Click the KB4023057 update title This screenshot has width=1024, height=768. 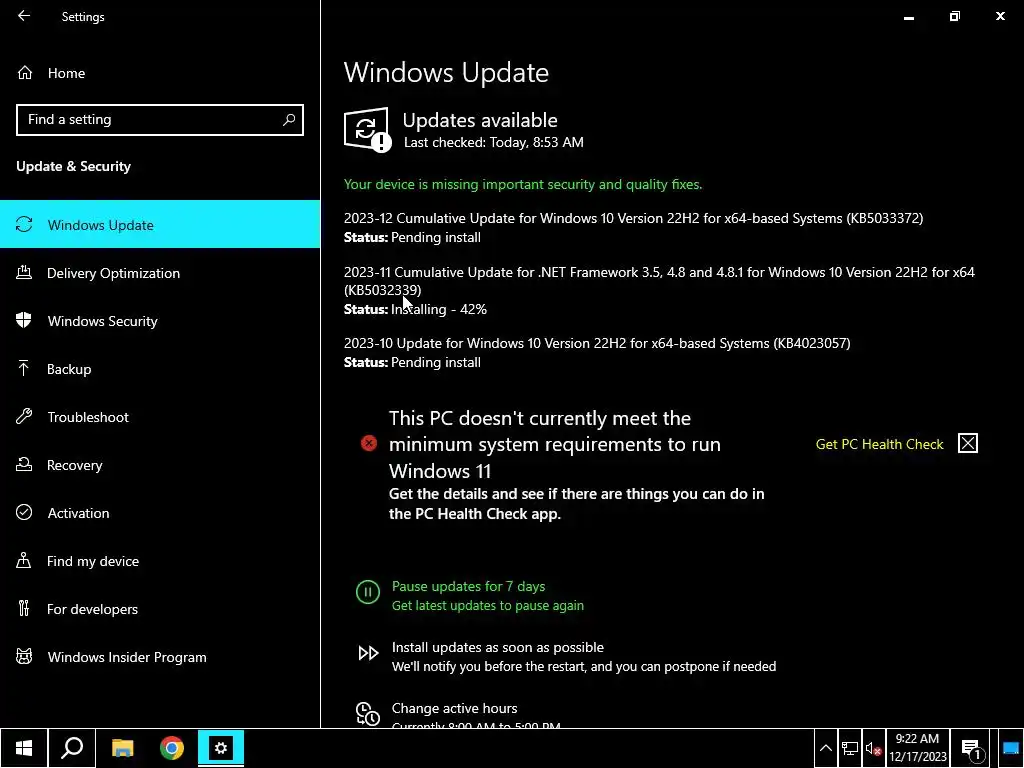point(597,343)
